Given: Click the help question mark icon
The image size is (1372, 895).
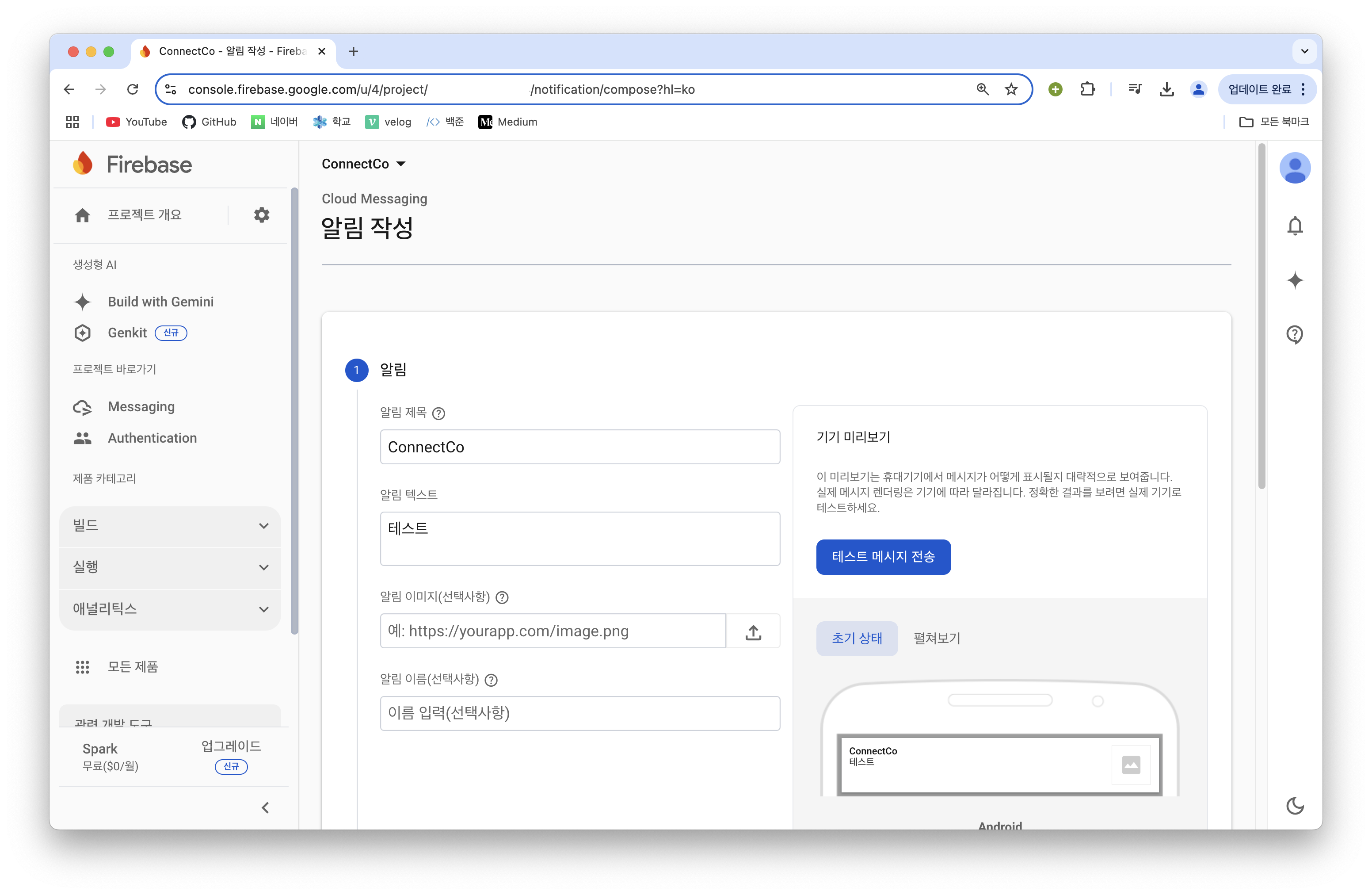Looking at the screenshot, I should [1295, 334].
